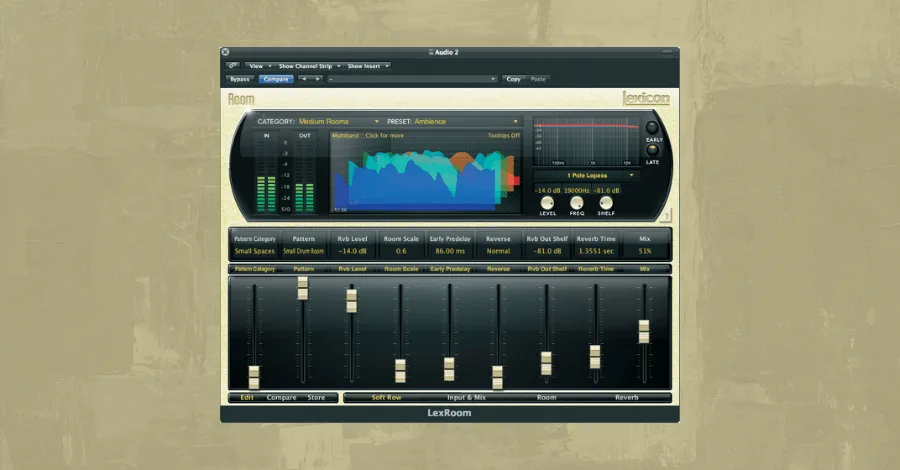Open PRESET Ambience dropdown
The image size is (900, 470).
(466, 122)
